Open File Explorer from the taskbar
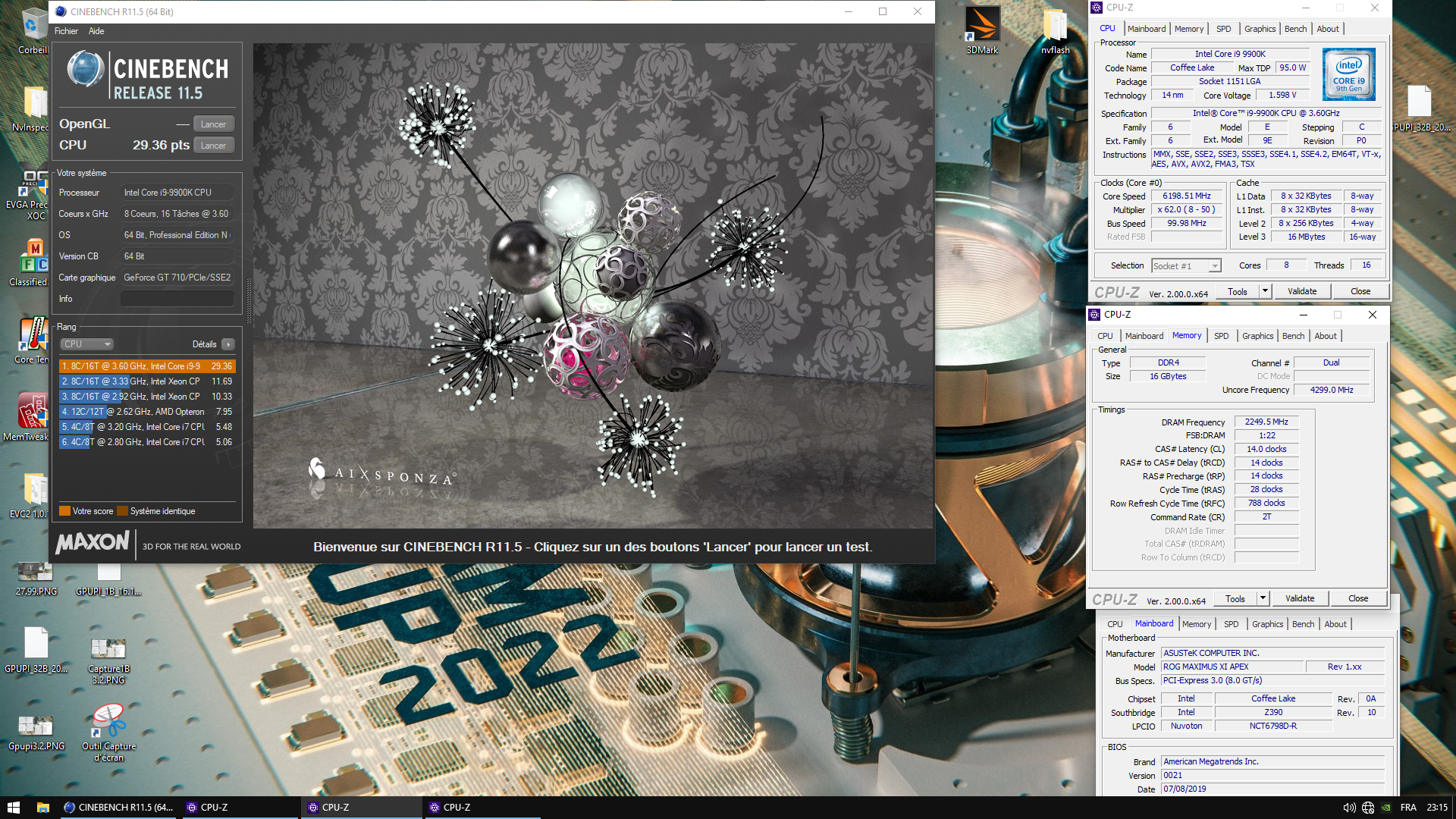 43,808
